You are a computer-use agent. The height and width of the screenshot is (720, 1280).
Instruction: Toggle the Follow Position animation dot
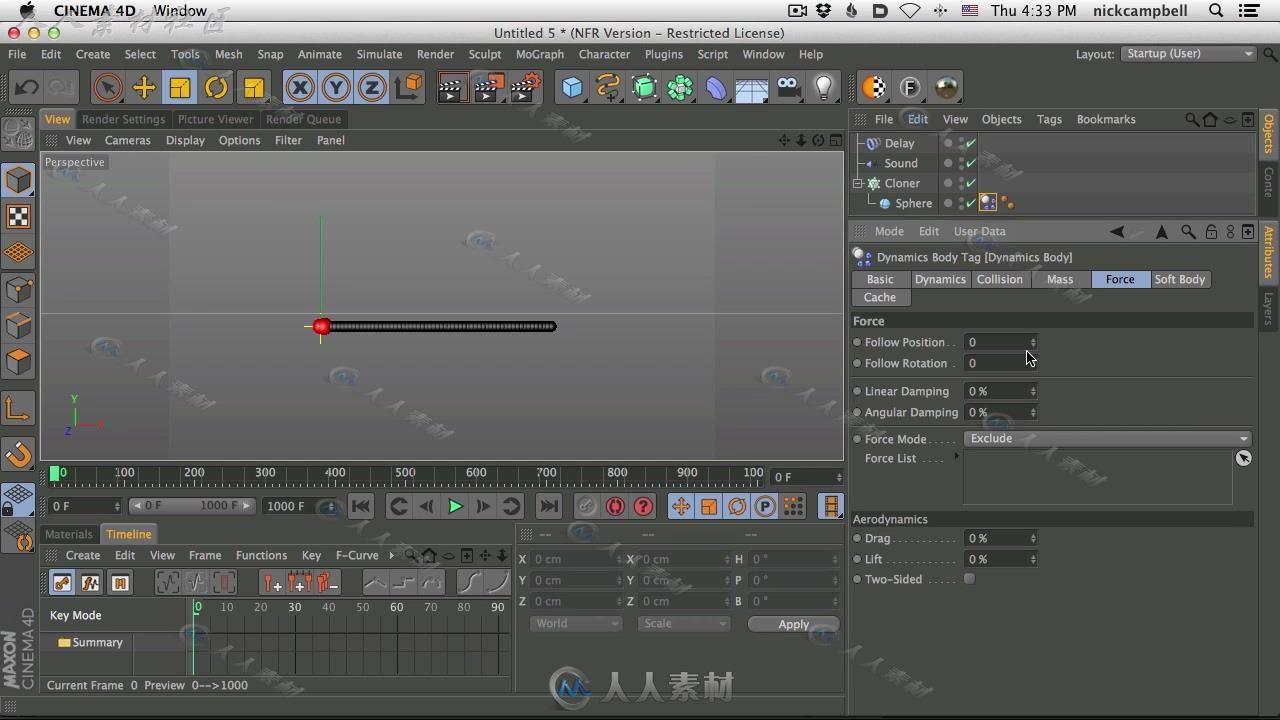coord(857,342)
